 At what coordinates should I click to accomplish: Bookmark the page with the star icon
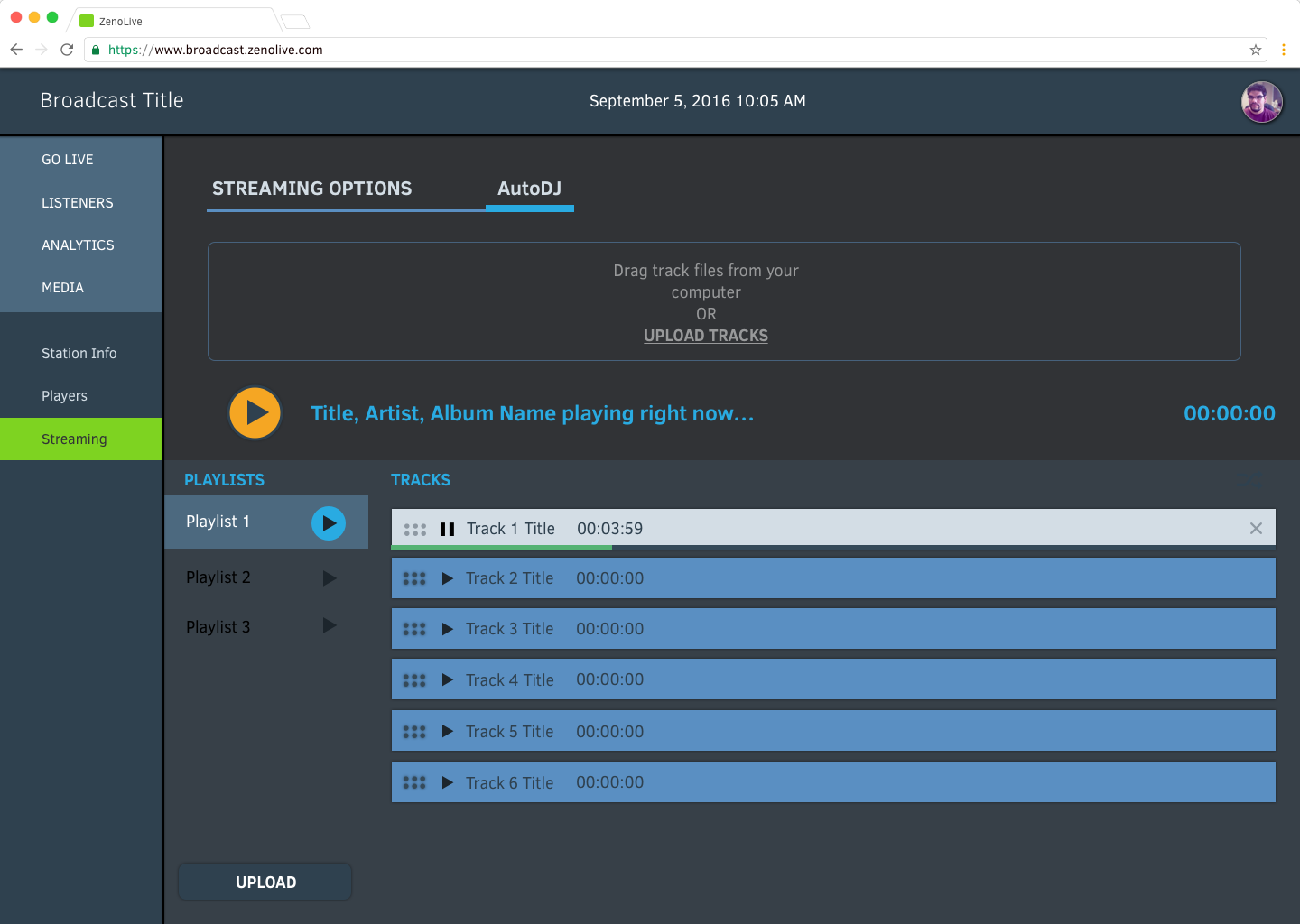(1256, 50)
